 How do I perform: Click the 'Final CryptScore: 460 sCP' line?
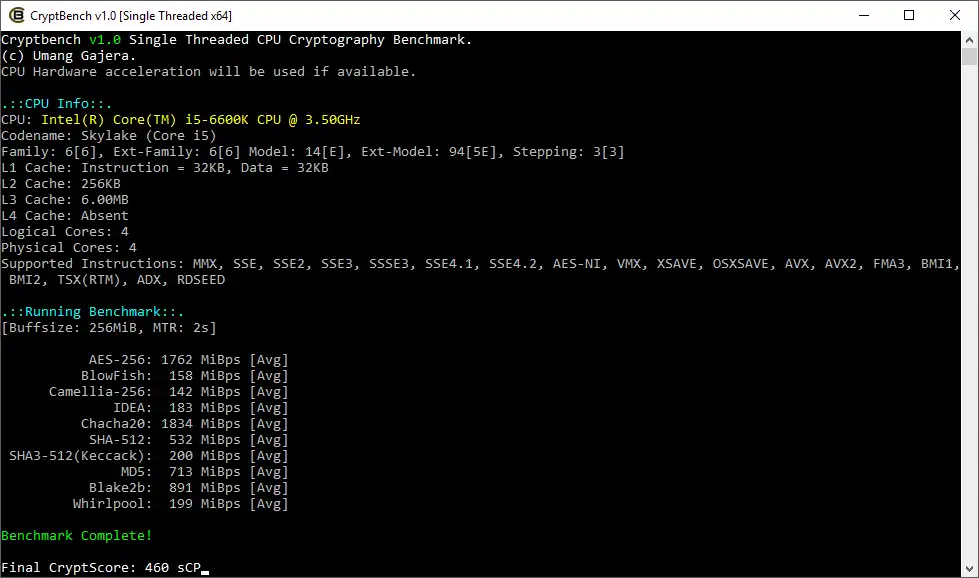pyautogui.click(x=101, y=567)
